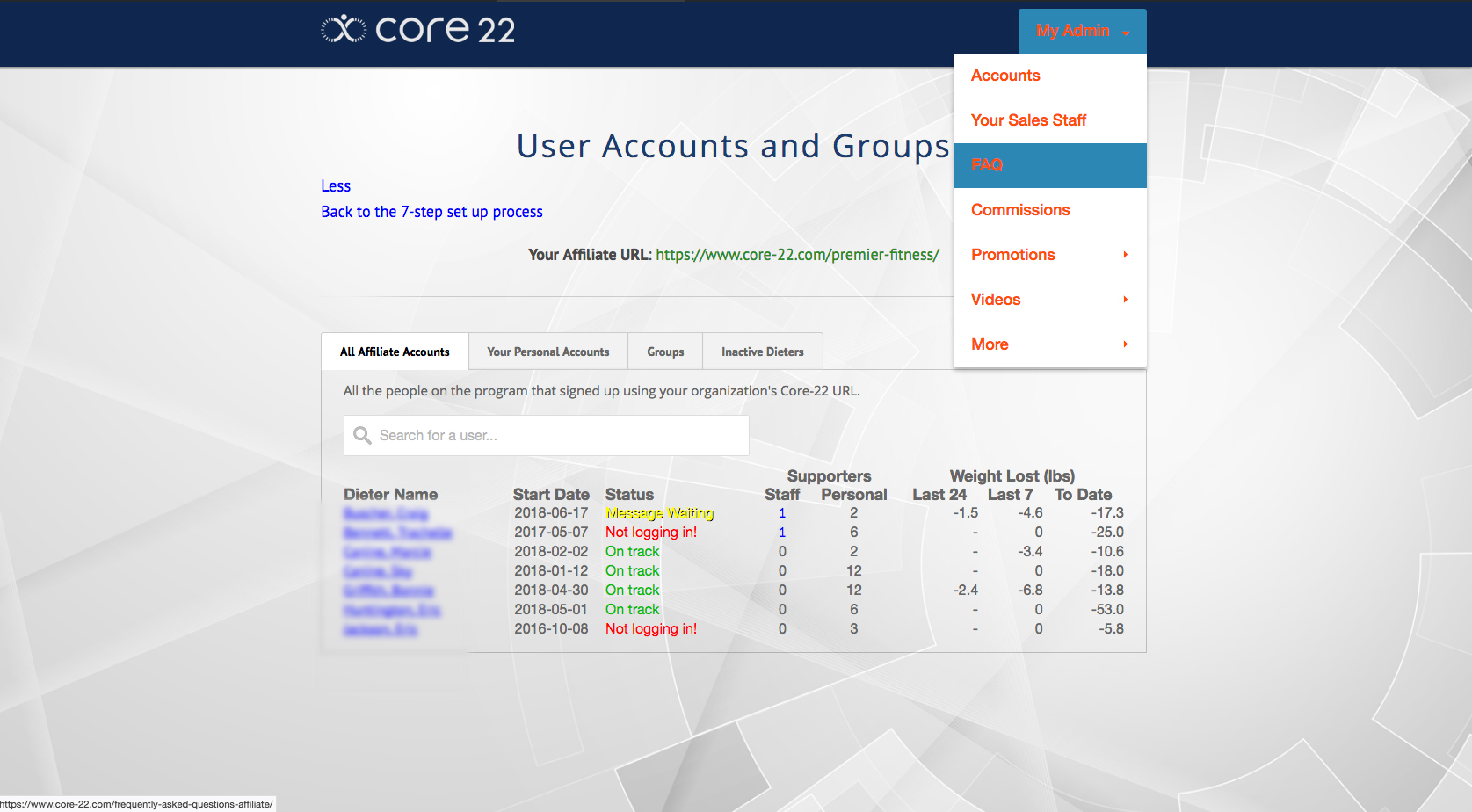The width and height of the screenshot is (1472, 812).
Task: Open Accounts from the admin menu
Action: (1005, 76)
